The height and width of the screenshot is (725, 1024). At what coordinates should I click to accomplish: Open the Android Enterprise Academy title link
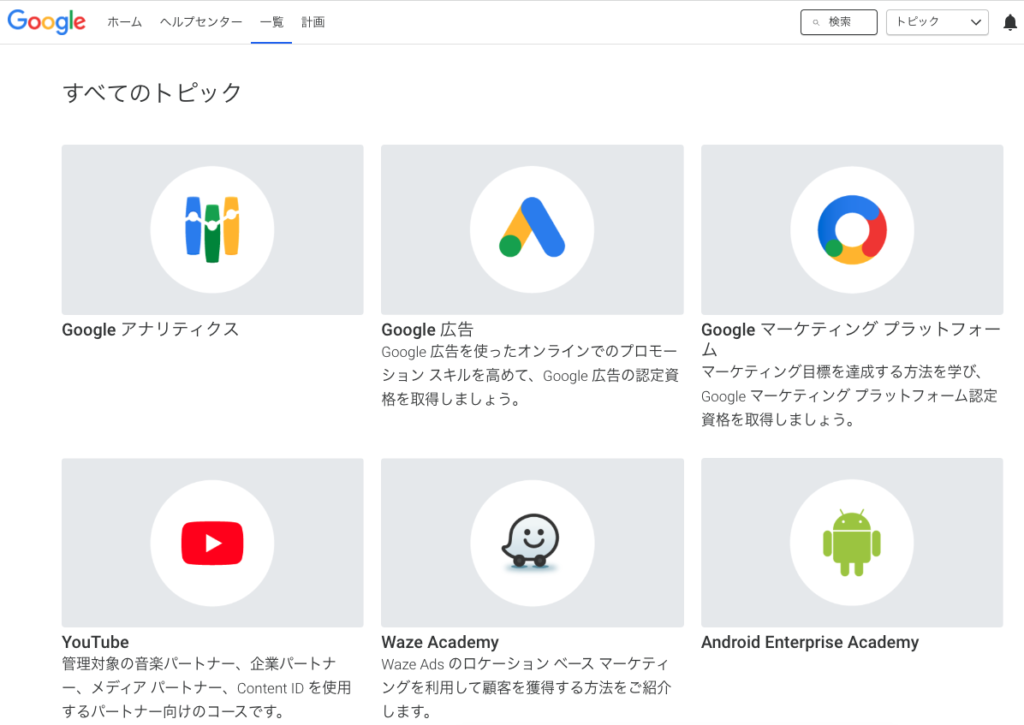[809, 642]
